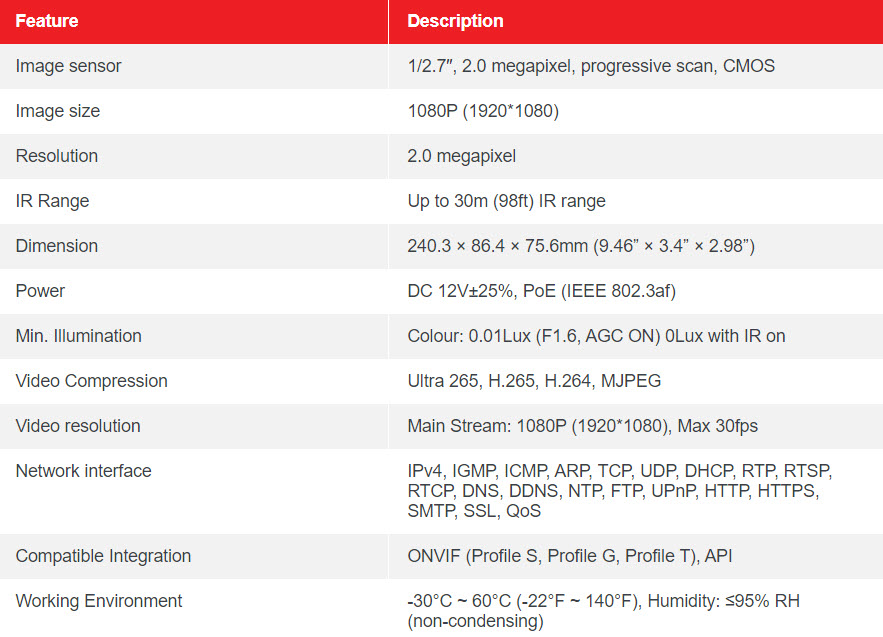Image resolution: width=883 pixels, height=637 pixels.
Task: Select the Dimension row label
Action: click(x=56, y=246)
